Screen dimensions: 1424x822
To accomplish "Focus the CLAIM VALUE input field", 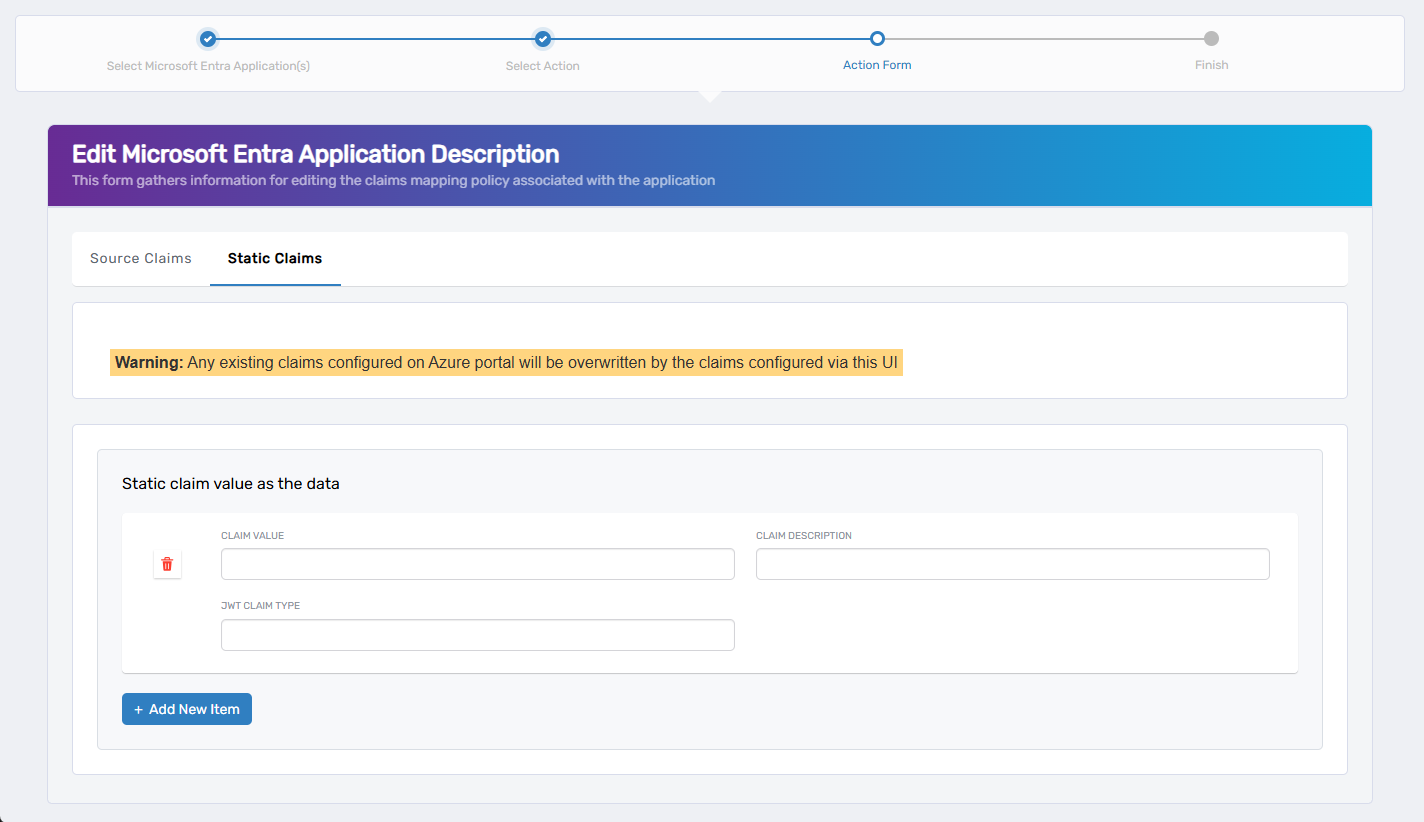I will click(x=477, y=564).
